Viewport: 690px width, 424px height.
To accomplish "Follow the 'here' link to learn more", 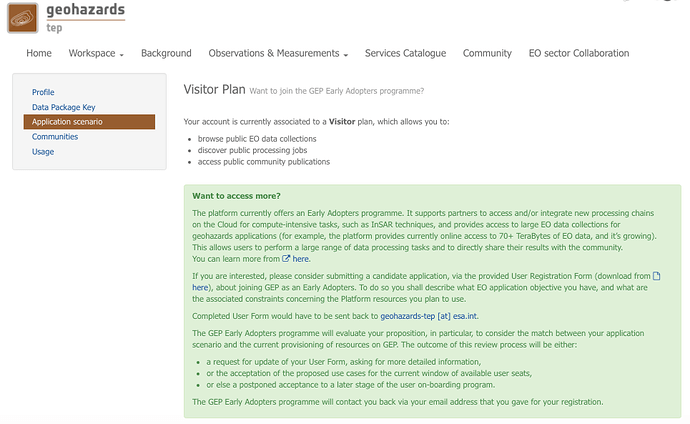I will (302, 259).
